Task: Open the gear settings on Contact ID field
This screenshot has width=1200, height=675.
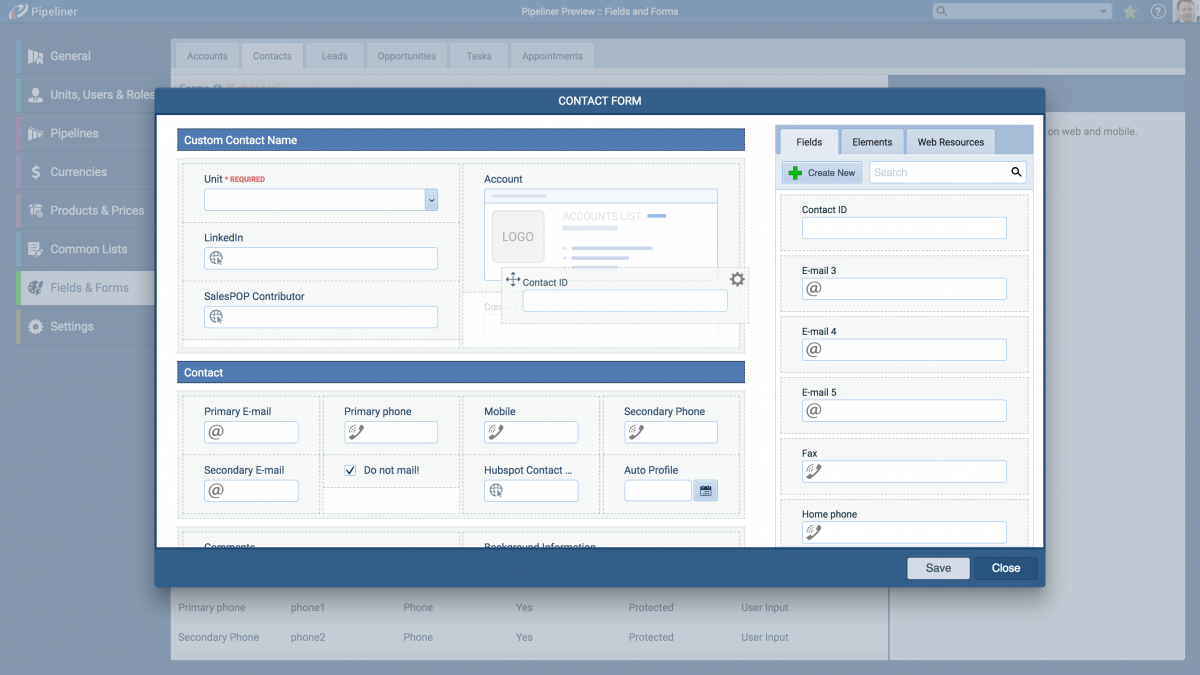Action: pyautogui.click(x=737, y=280)
